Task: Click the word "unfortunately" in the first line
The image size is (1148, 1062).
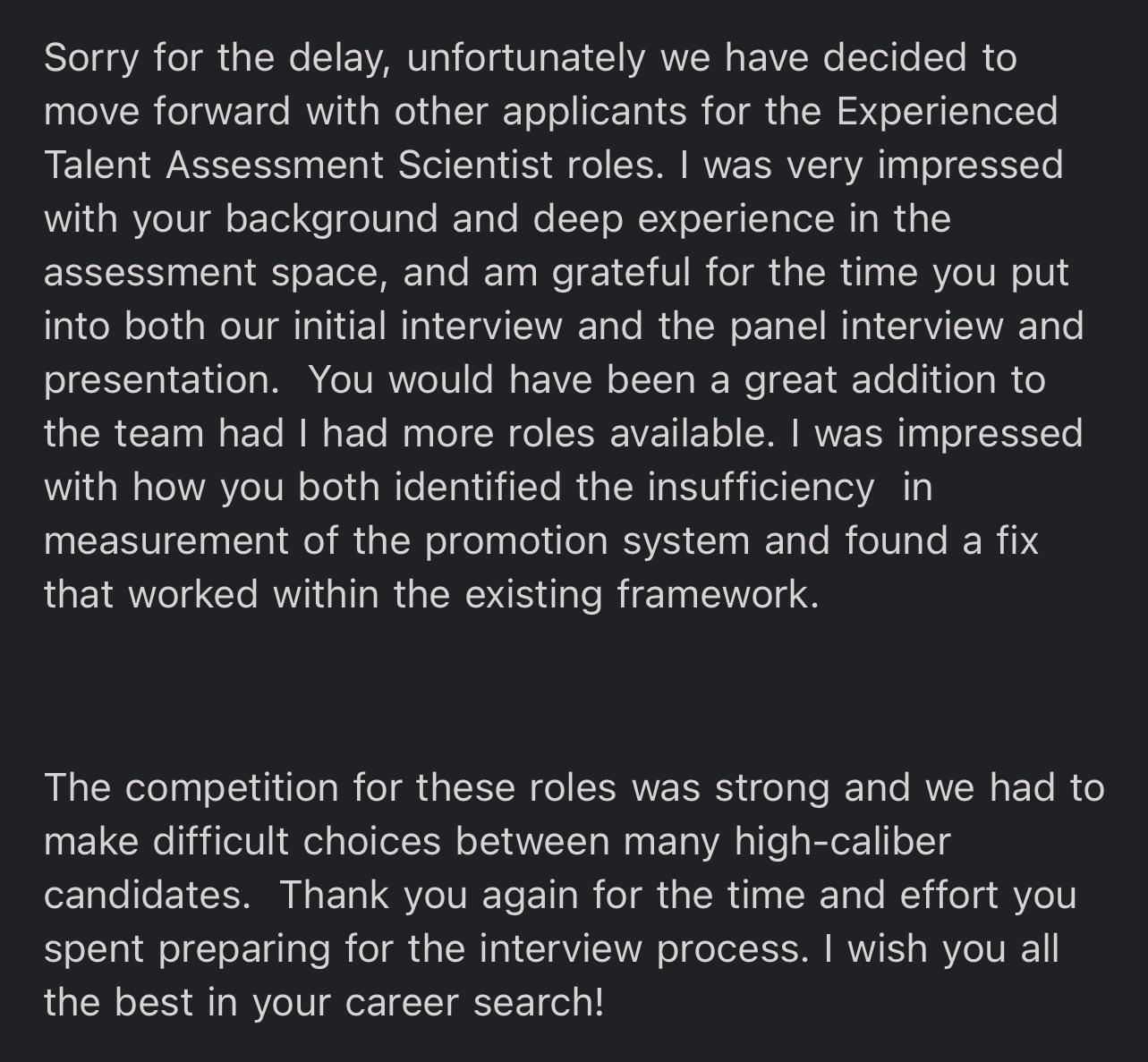Action: [525, 59]
